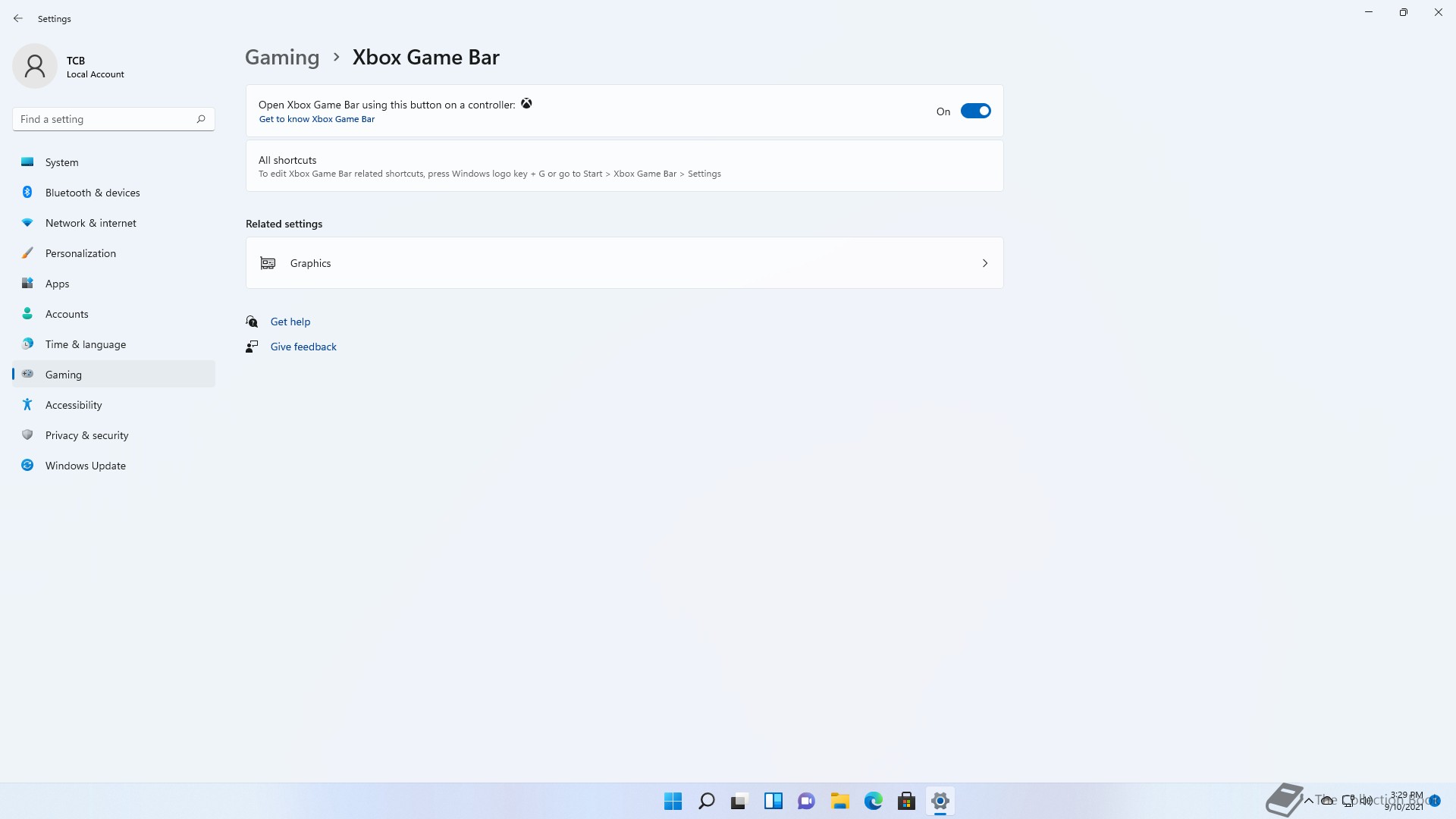Open Personalization settings
1456x819 pixels.
point(114,253)
